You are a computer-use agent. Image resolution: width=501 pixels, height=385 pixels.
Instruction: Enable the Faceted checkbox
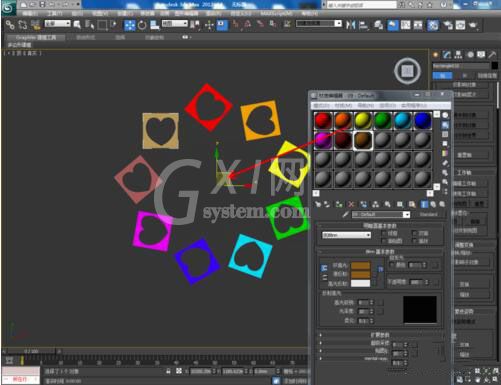pos(414,240)
